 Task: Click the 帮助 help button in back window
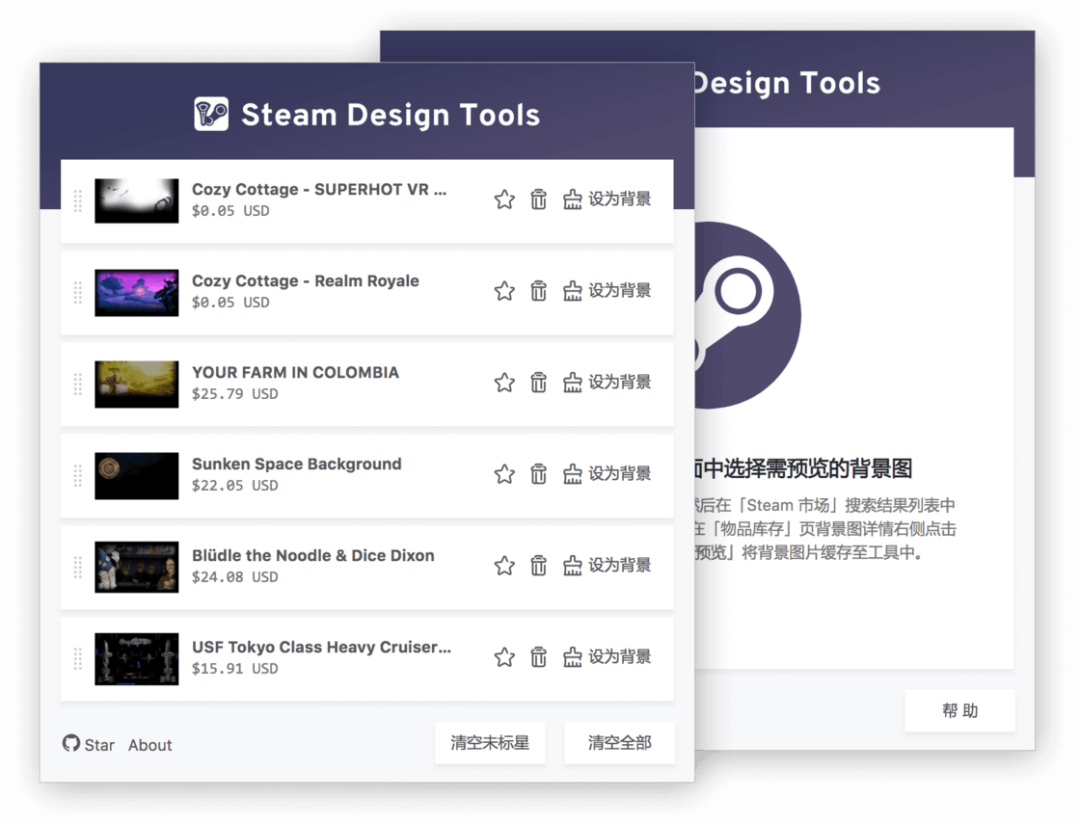(959, 710)
